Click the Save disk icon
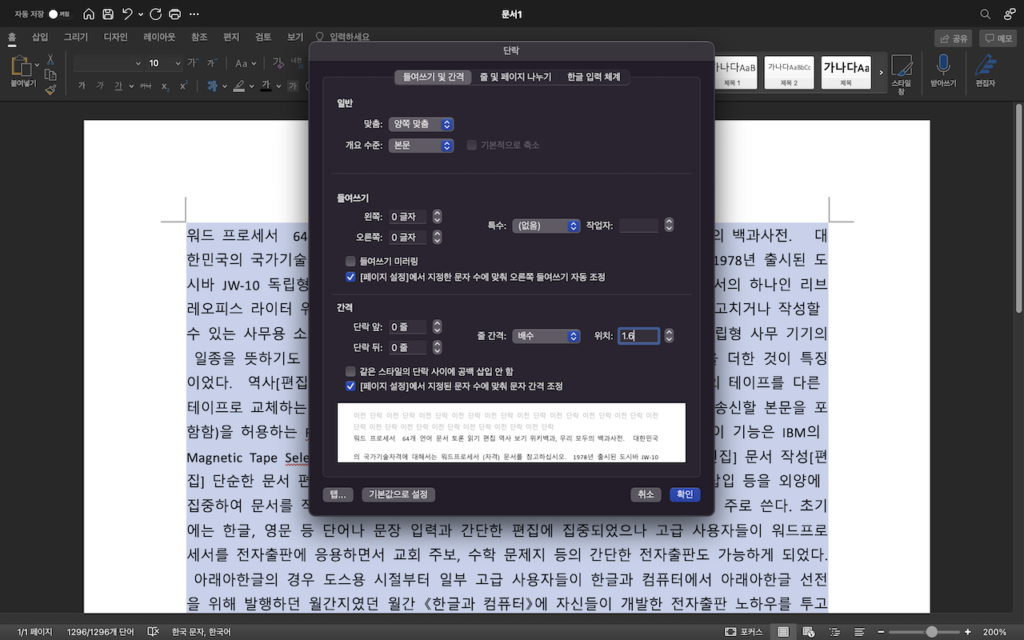 pos(108,14)
